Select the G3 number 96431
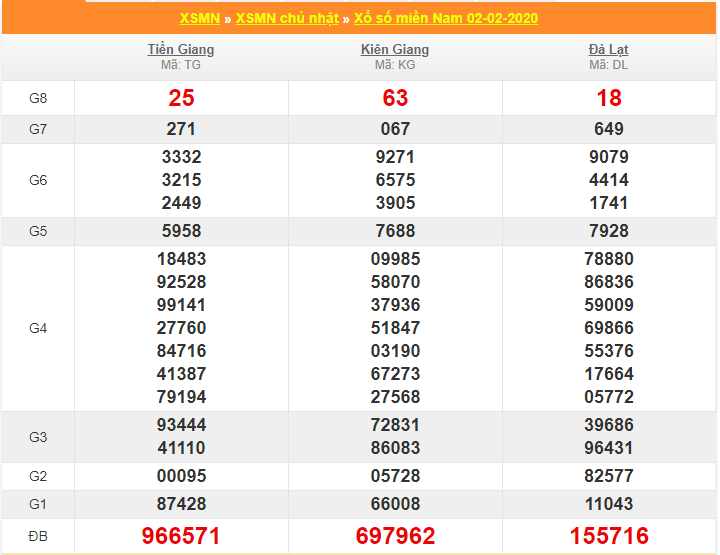Screen dimensions: 720x555 [609, 448]
